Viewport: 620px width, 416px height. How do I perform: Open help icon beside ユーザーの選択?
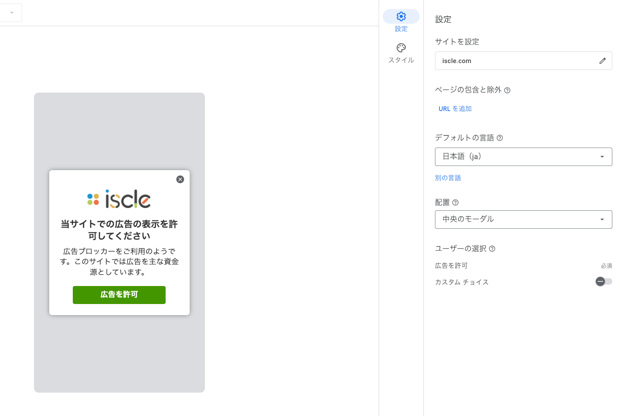click(492, 249)
